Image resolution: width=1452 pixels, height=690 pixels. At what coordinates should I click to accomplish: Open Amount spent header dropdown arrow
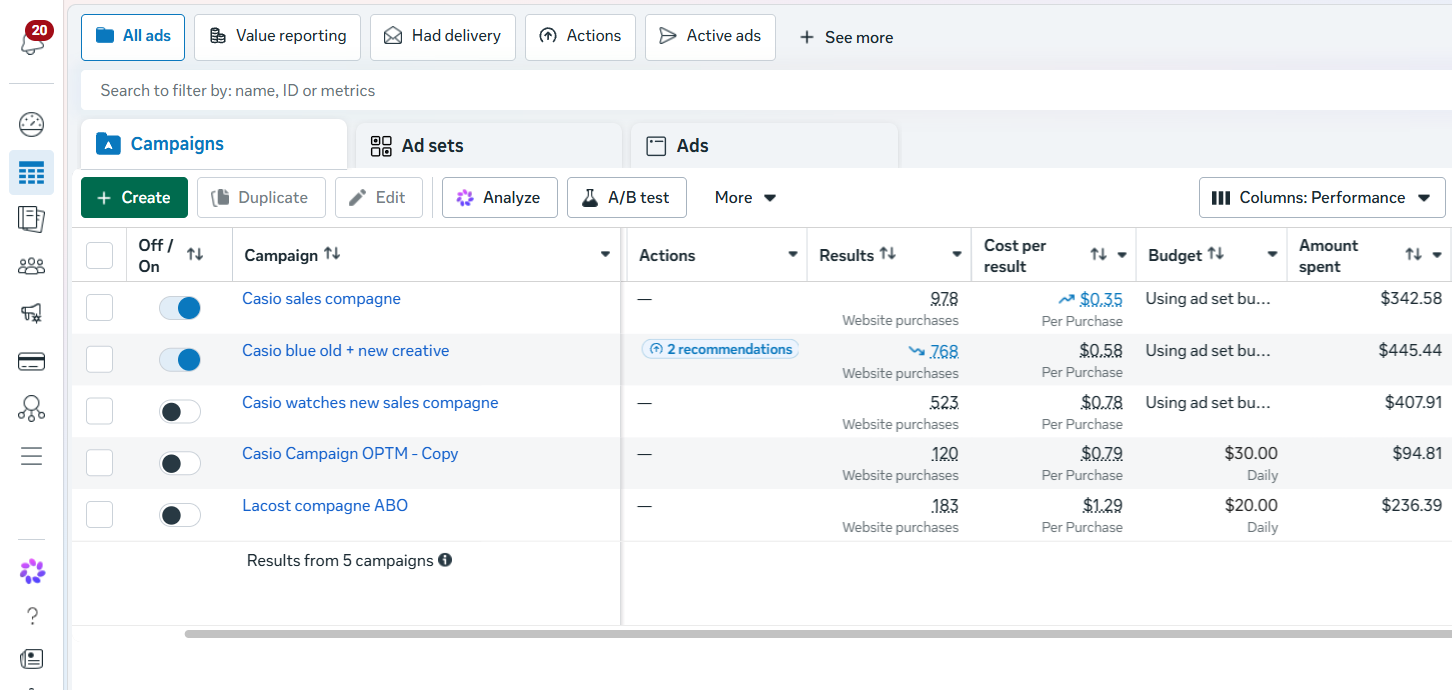point(1437,255)
